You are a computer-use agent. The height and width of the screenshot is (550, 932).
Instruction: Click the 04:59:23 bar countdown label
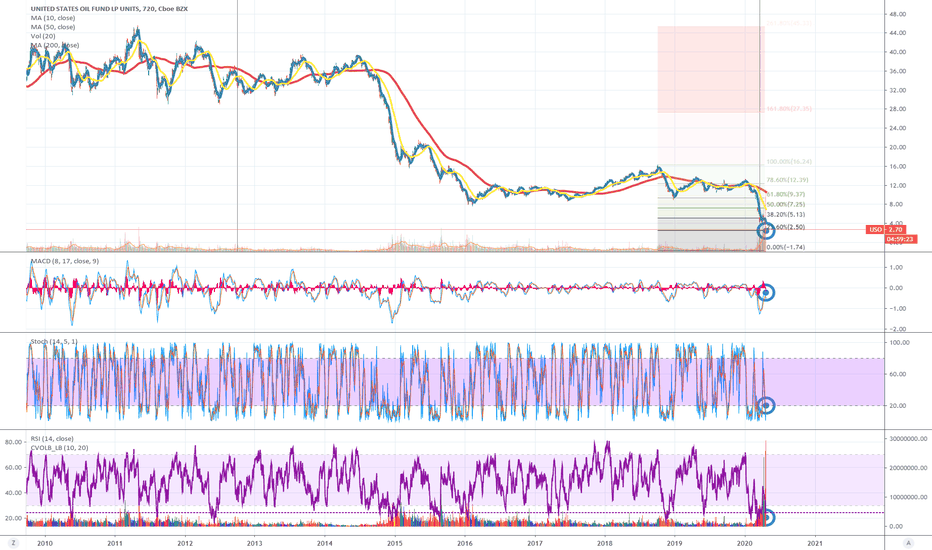pyautogui.click(x=901, y=239)
